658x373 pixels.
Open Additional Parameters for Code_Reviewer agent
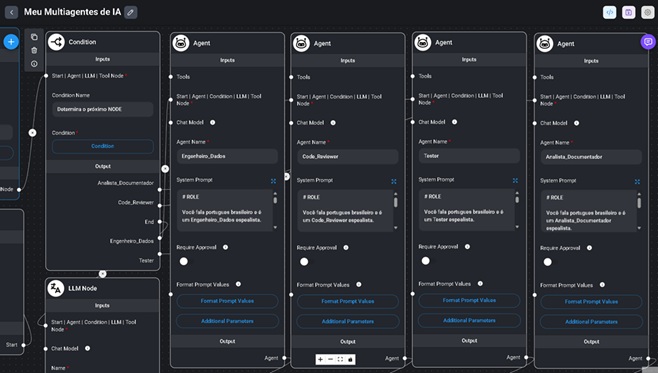347,322
